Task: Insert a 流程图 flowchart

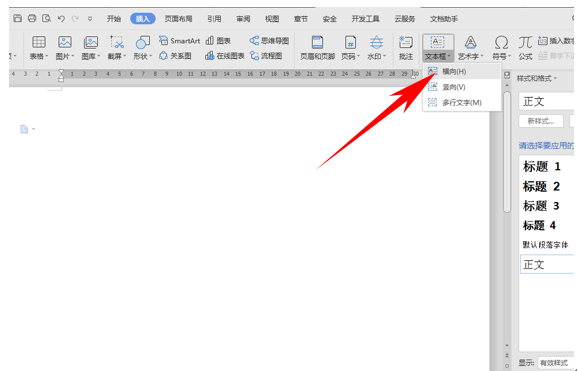Action: tap(266, 56)
